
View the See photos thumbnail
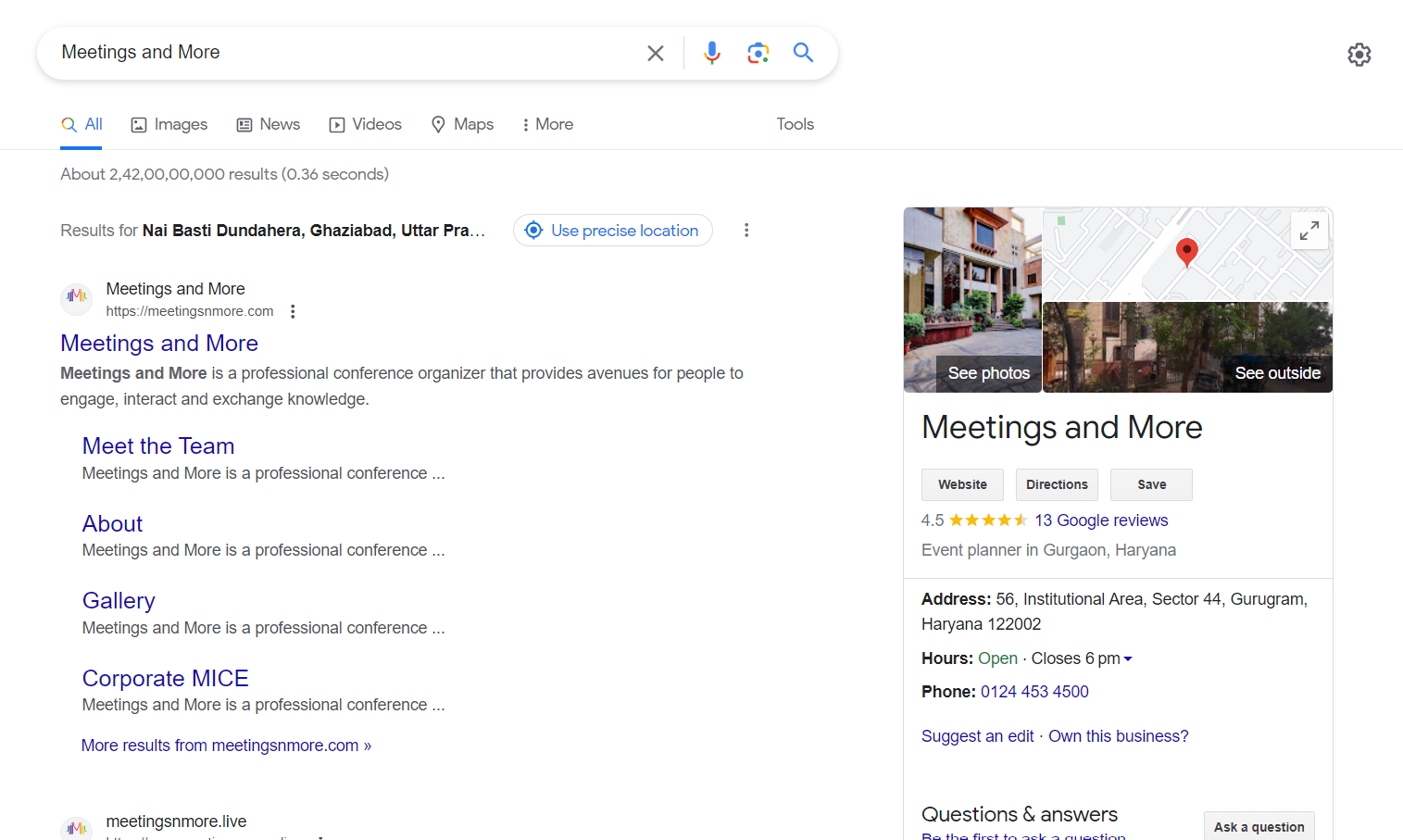coord(972,300)
